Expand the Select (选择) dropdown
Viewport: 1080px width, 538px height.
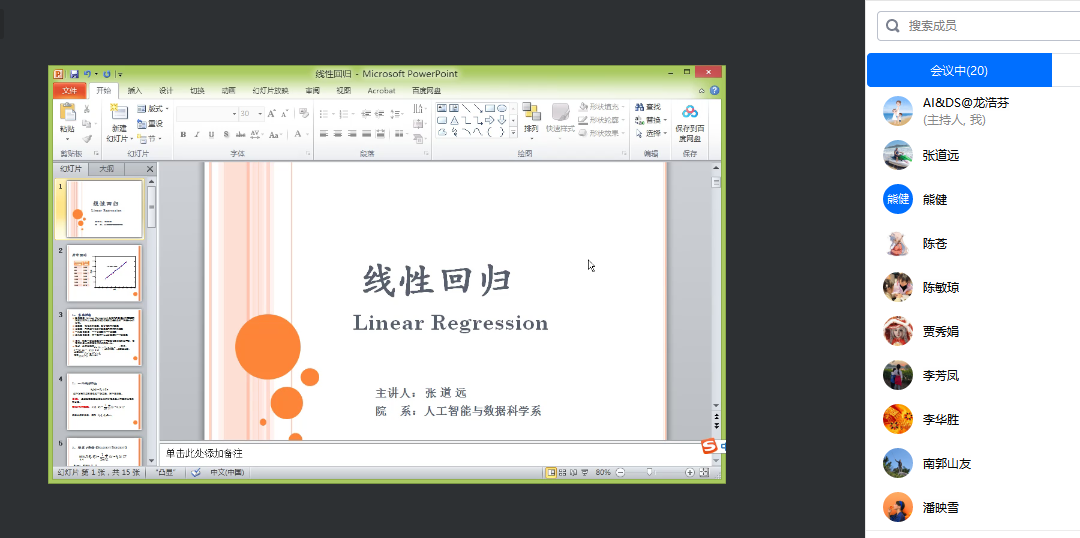click(x=655, y=133)
